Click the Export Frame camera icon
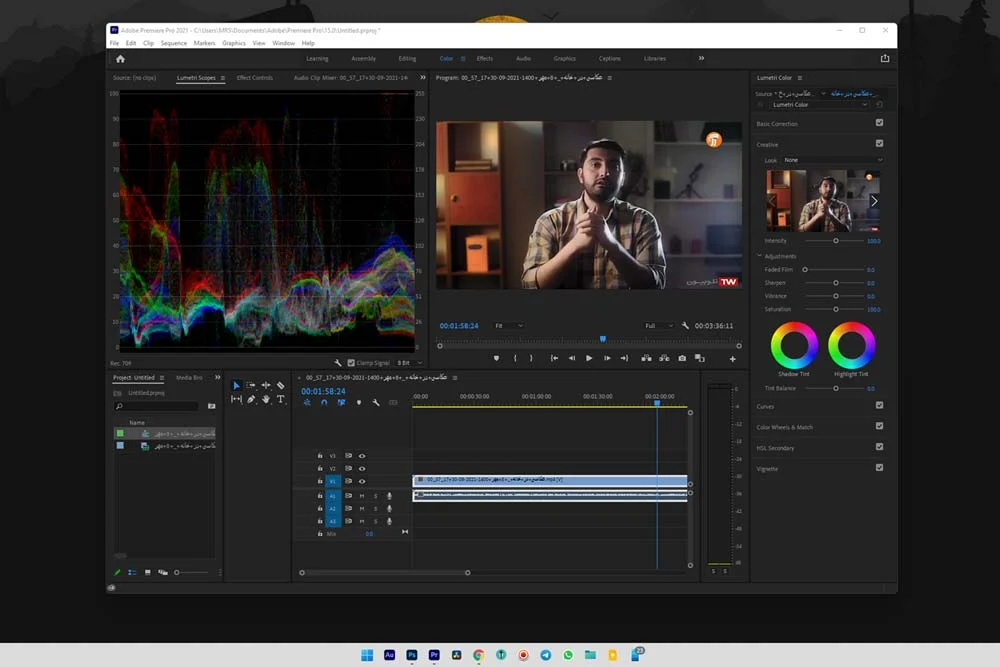Screen dimensions: 1000x667 (682, 358)
